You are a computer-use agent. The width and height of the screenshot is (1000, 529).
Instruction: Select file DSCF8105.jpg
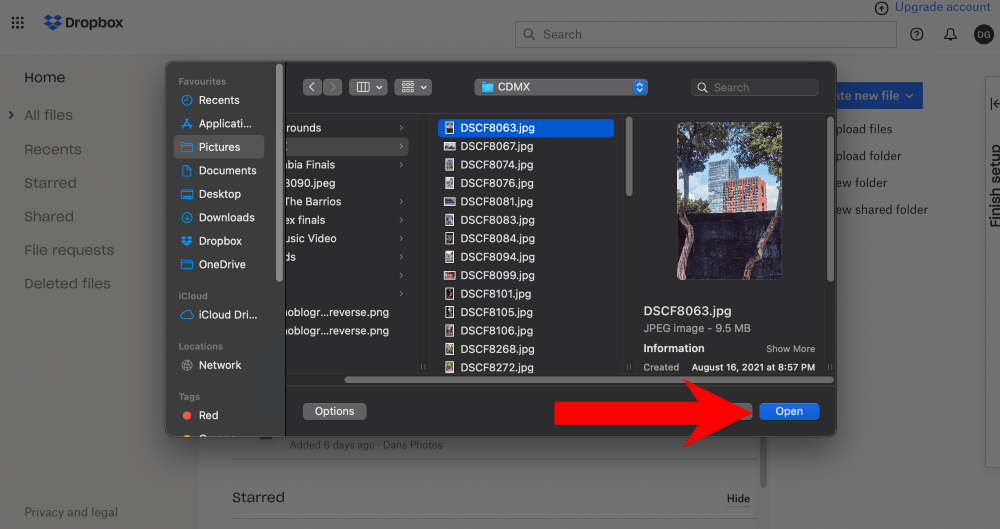coord(526,313)
